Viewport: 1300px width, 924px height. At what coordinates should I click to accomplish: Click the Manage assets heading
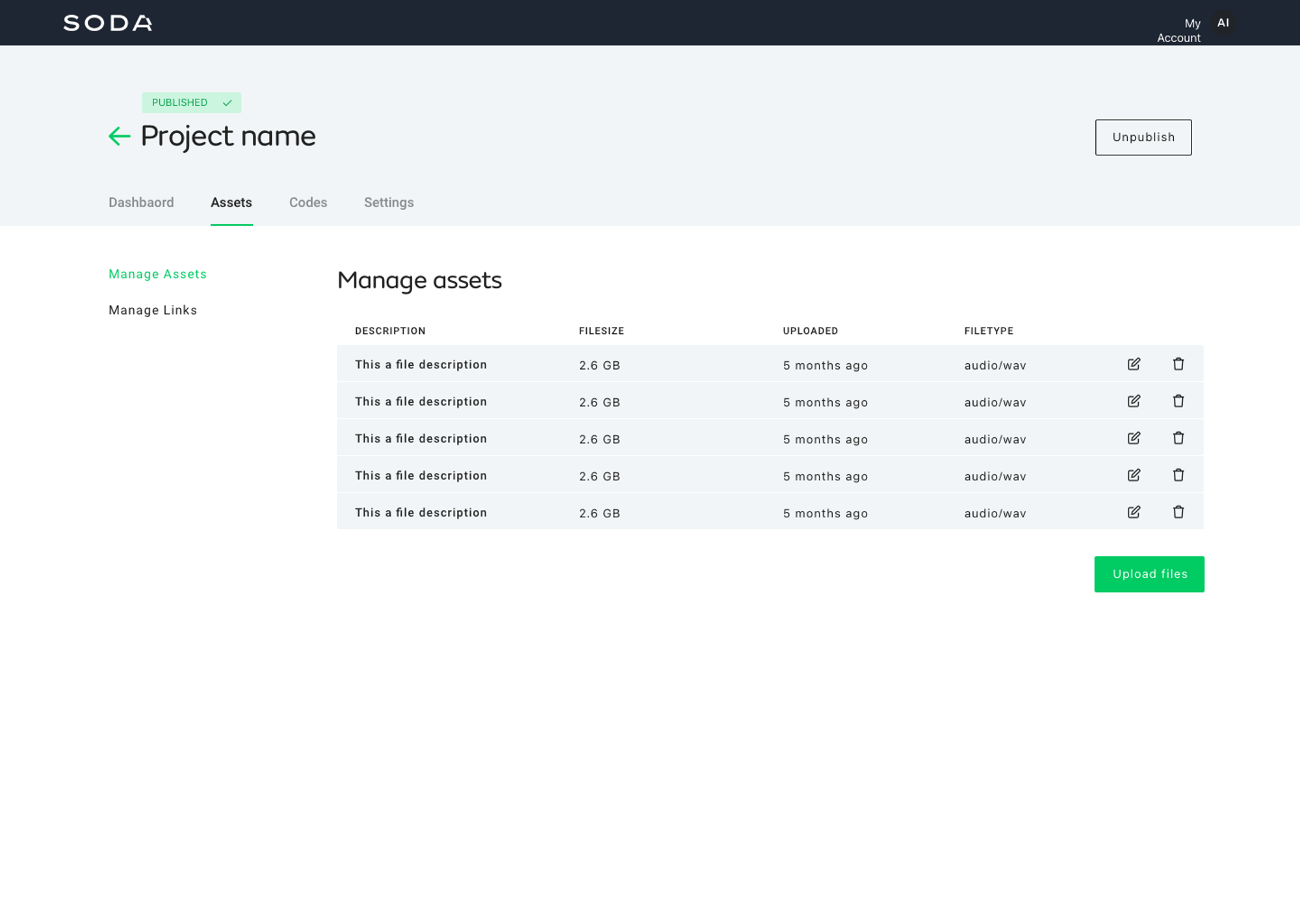(x=419, y=281)
